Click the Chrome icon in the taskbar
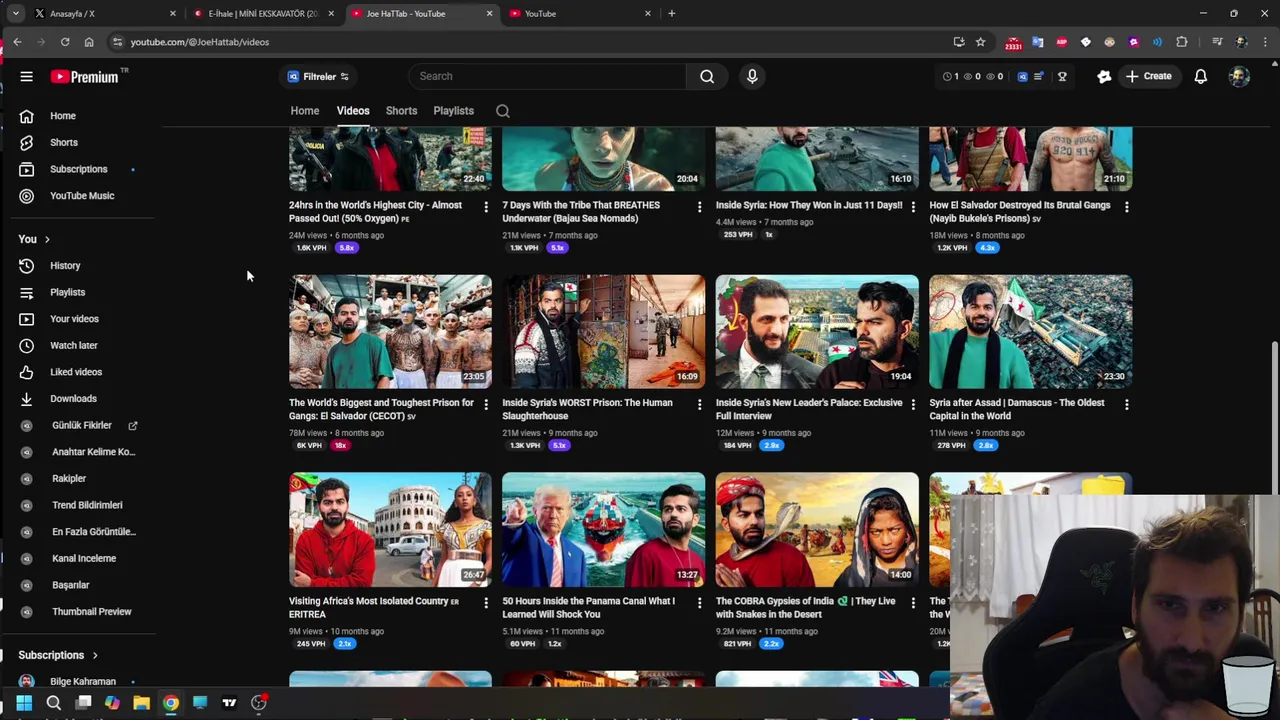 click(x=171, y=703)
